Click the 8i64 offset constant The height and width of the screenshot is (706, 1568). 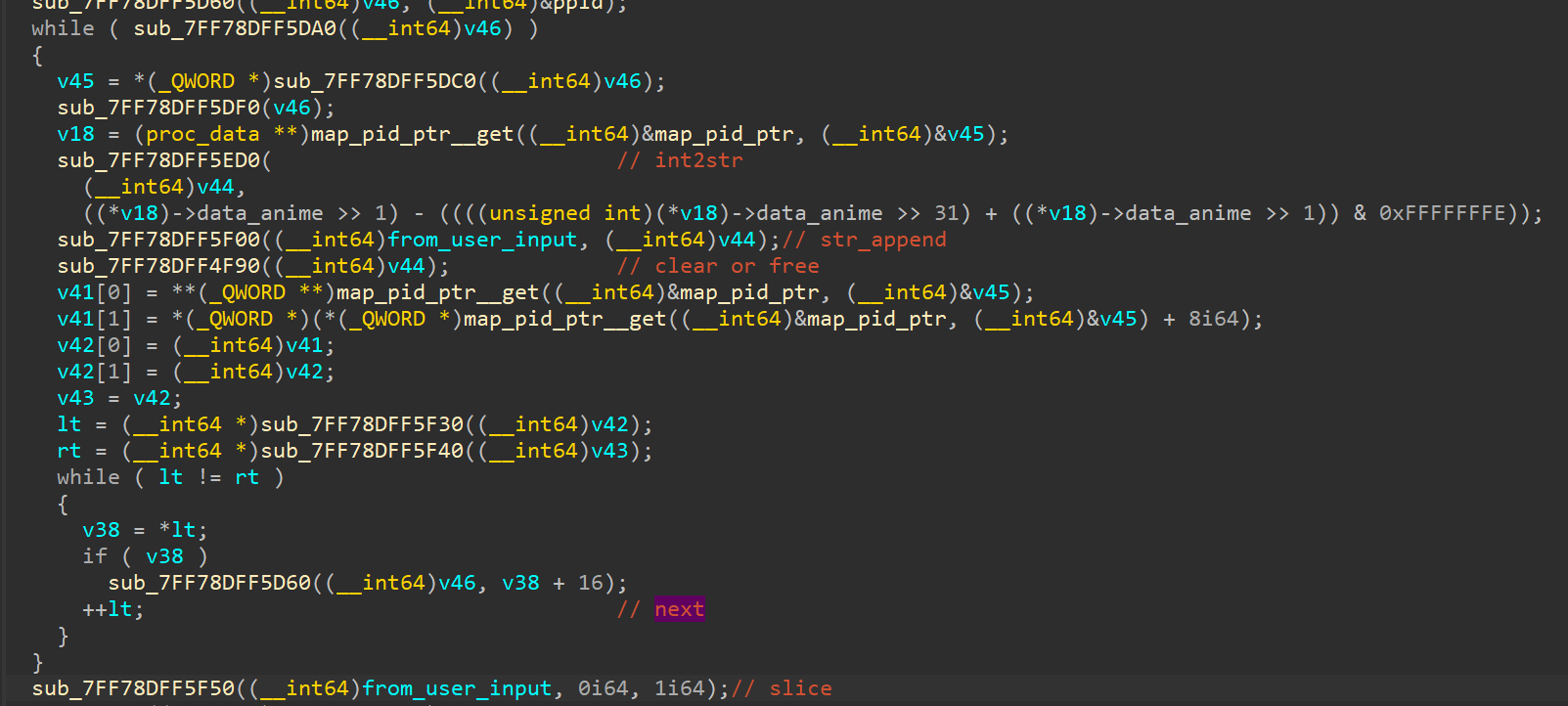tap(1213, 319)
